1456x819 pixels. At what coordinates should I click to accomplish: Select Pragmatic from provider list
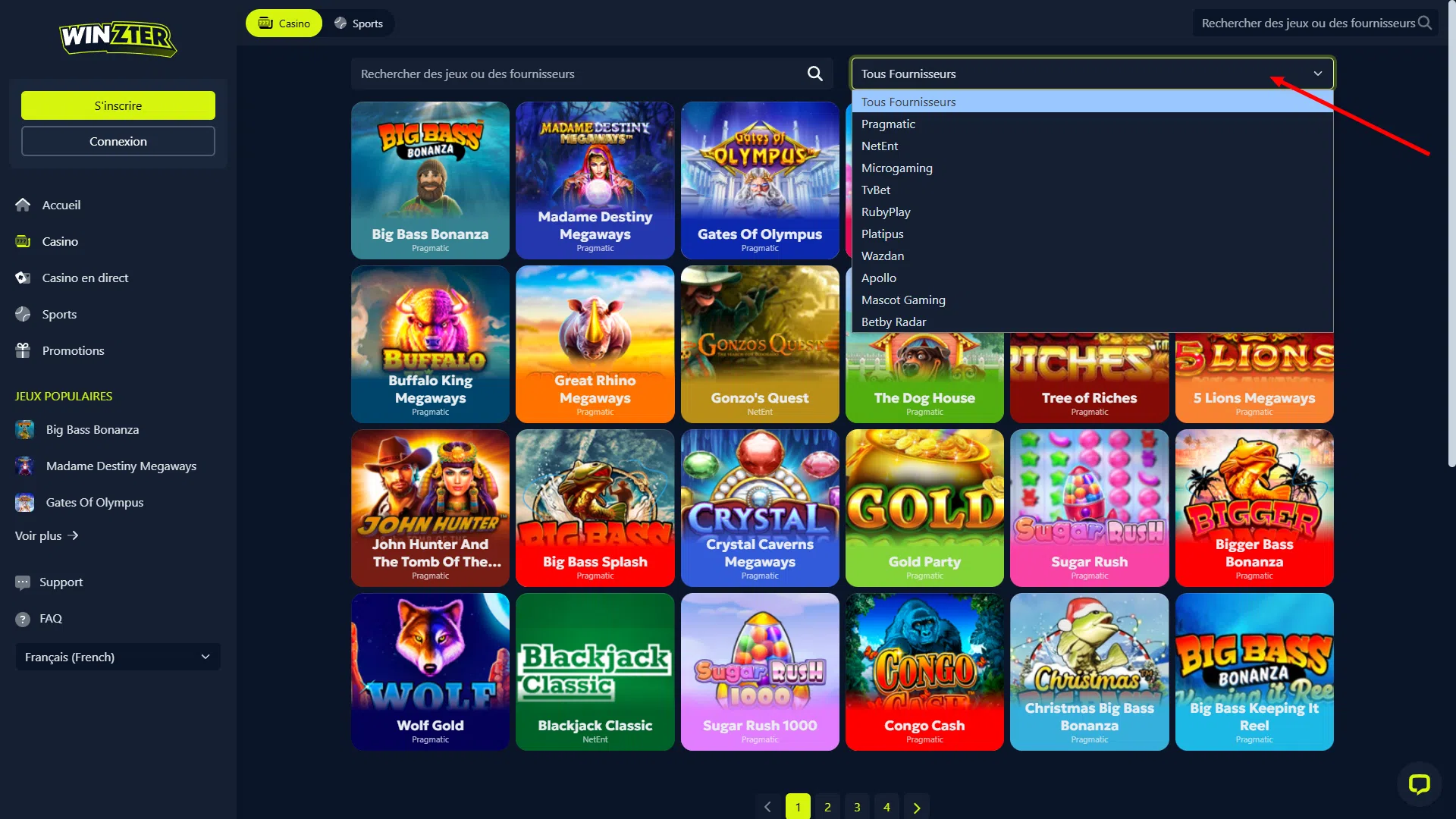tap(1093, 124)
